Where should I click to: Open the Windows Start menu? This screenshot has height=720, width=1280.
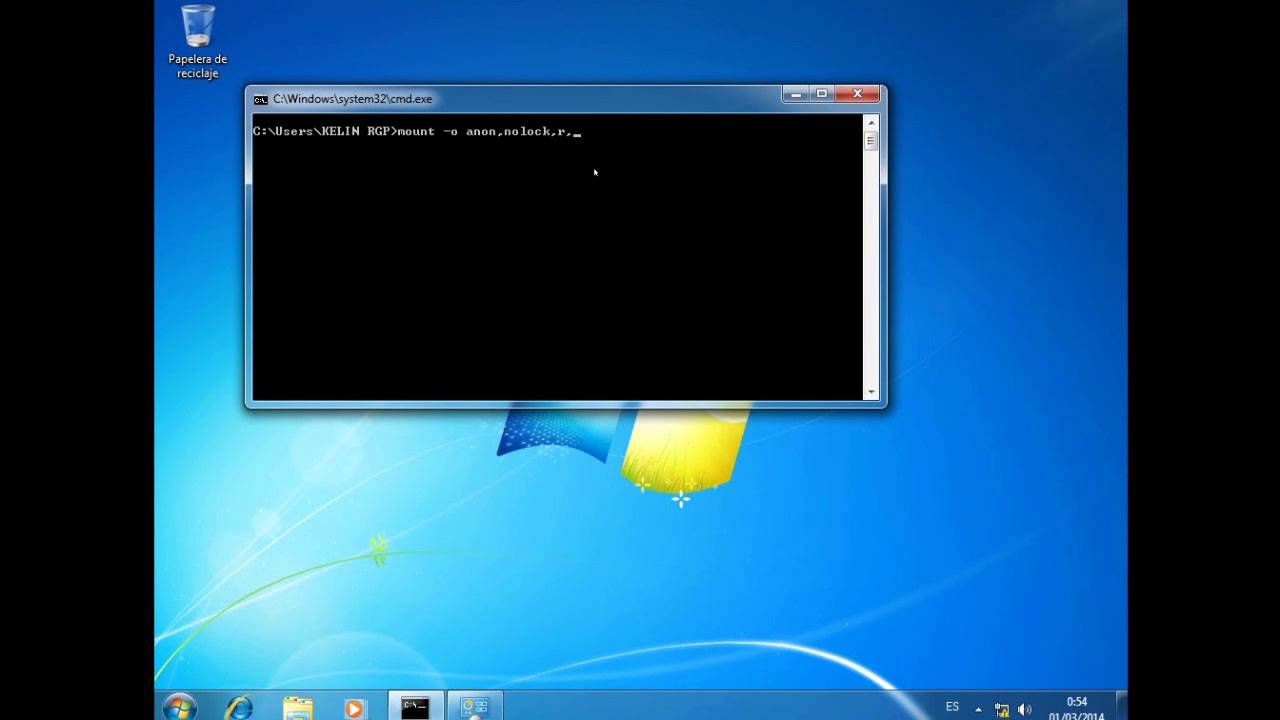(x=180, y=707)
